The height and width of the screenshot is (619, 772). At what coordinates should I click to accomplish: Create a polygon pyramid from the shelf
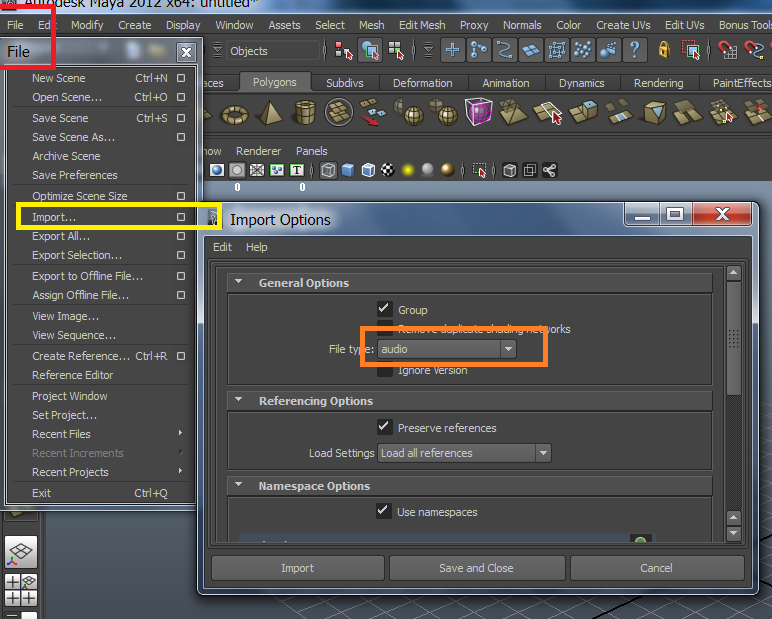click(x=271, y=112)
